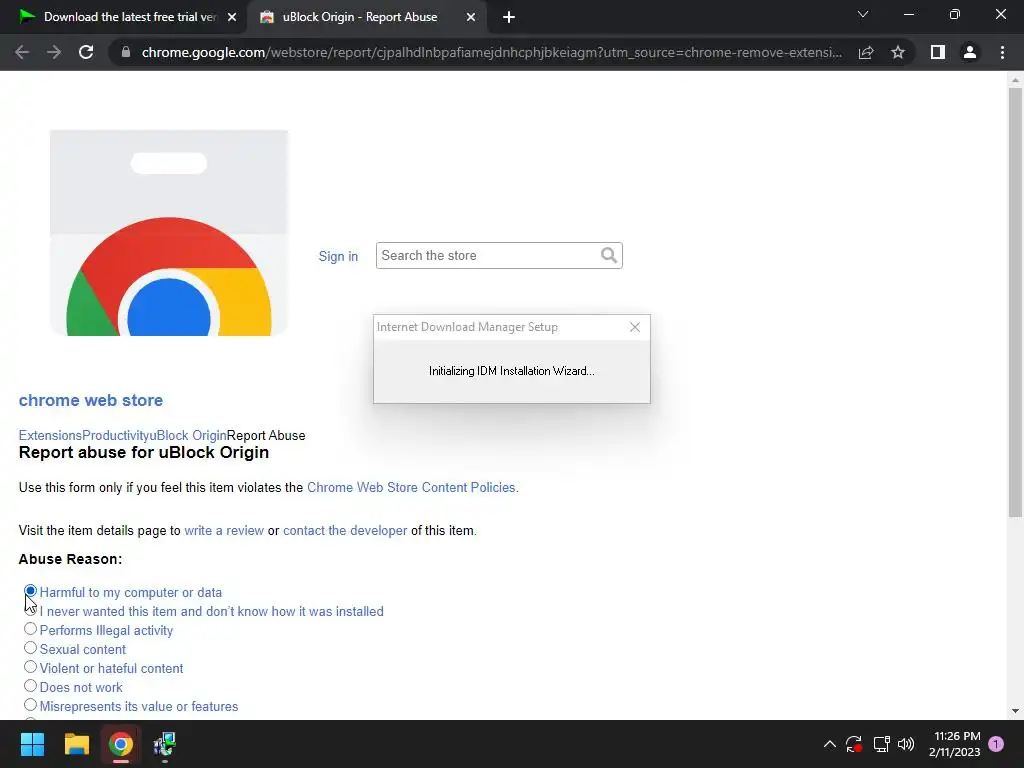Click the search magnifier icon in store
Screen dimensions: 1024x768
click(609, 255)
